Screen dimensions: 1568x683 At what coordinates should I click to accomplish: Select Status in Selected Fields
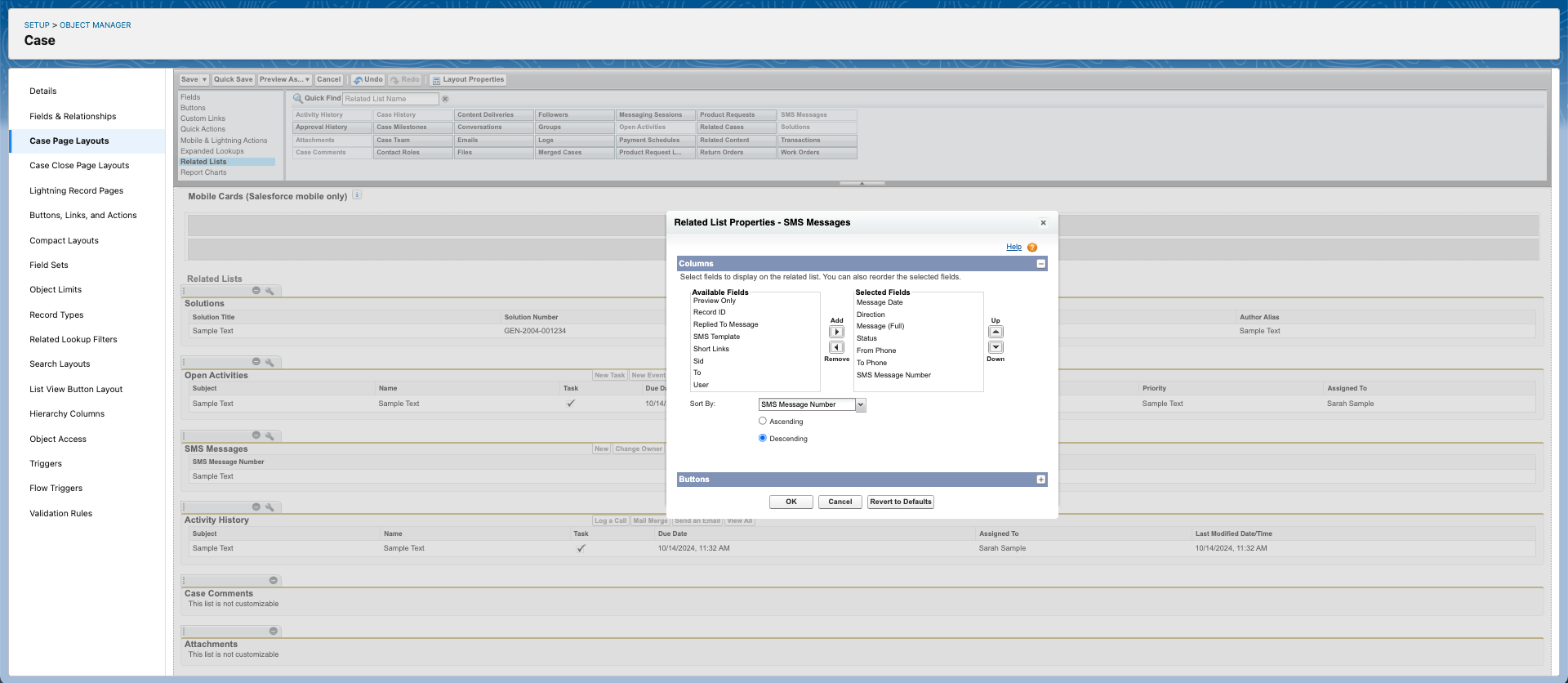(866, 338)
